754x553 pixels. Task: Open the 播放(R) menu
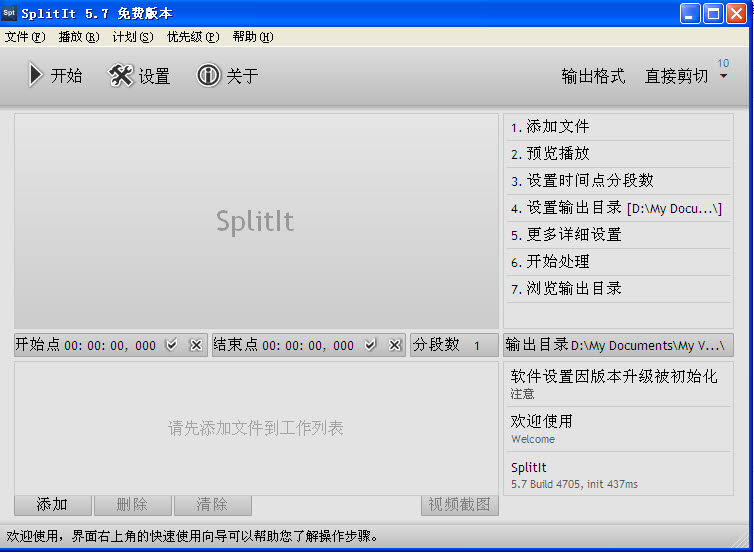(79, 37)
